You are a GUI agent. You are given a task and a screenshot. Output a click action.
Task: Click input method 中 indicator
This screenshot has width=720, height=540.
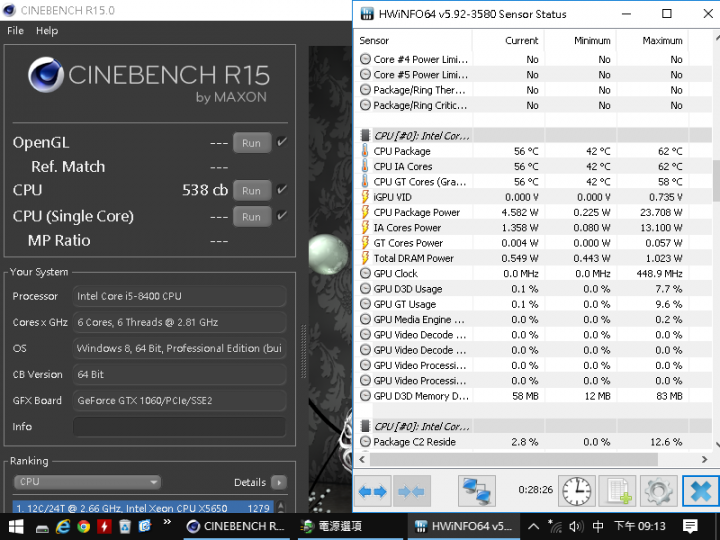pyautogui.click(x=598, y=526)
